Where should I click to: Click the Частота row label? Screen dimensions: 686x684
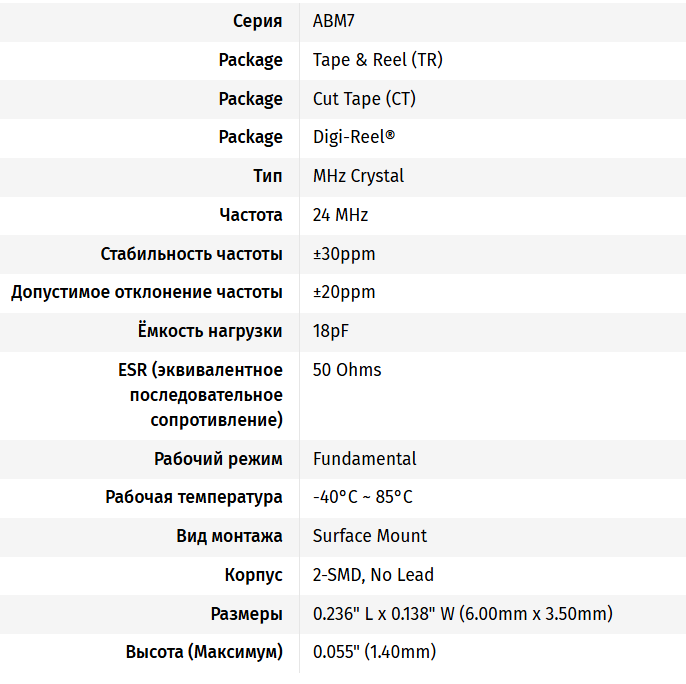[x=251, y=215]
